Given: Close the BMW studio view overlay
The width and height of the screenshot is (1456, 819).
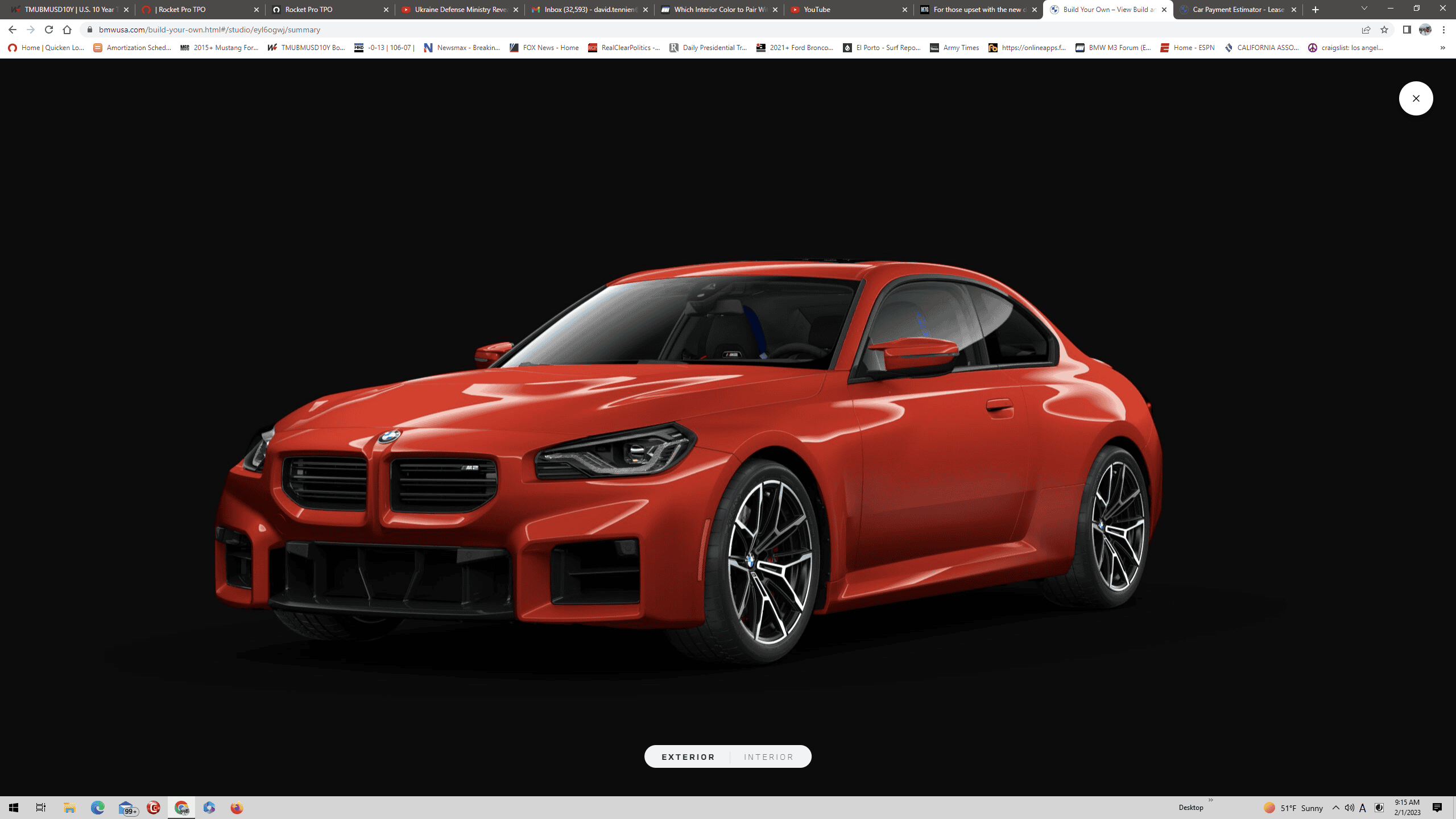Looking at the screenshot, I should [1416, 98].
